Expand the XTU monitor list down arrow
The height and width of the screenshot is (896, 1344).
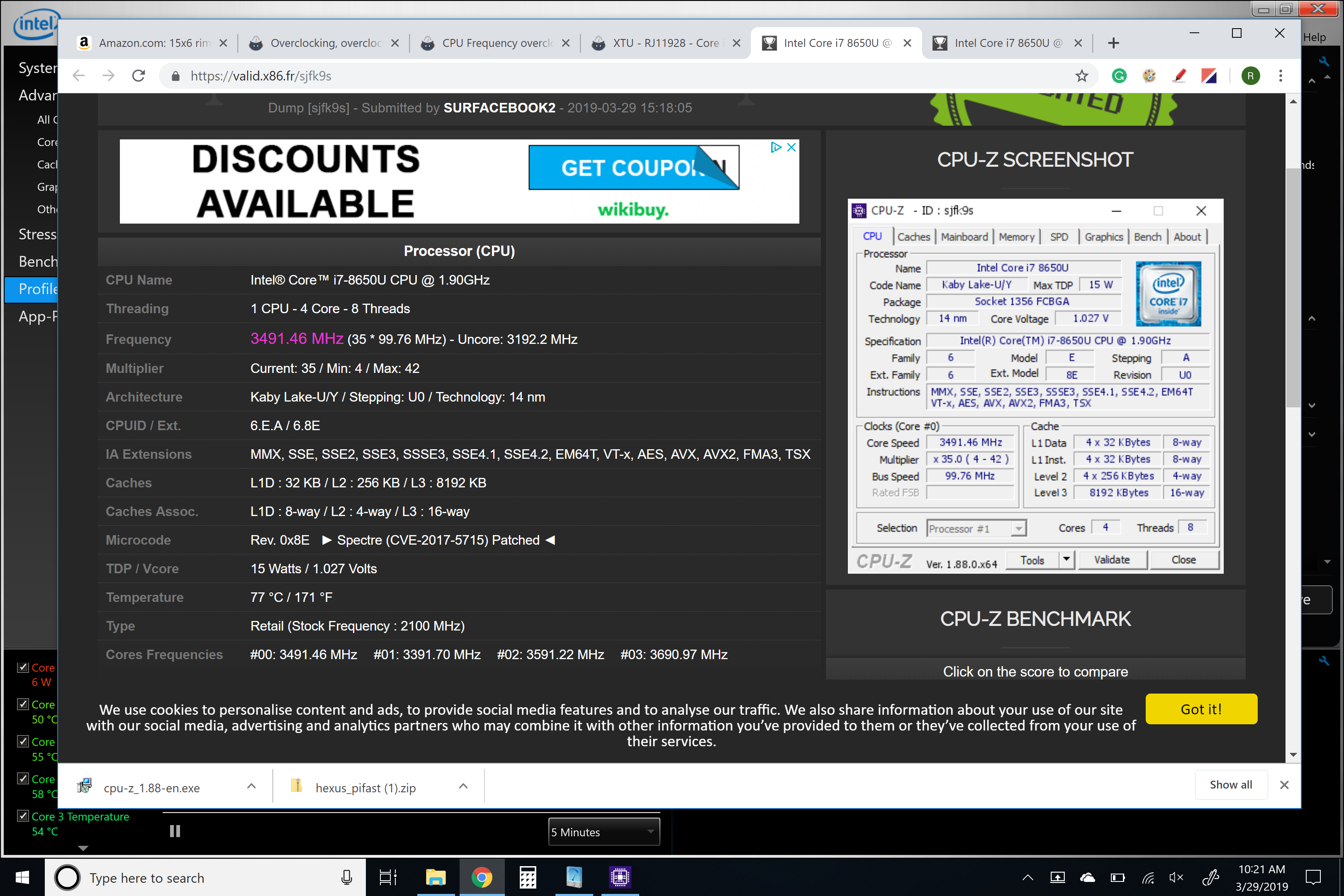point(83,848)
